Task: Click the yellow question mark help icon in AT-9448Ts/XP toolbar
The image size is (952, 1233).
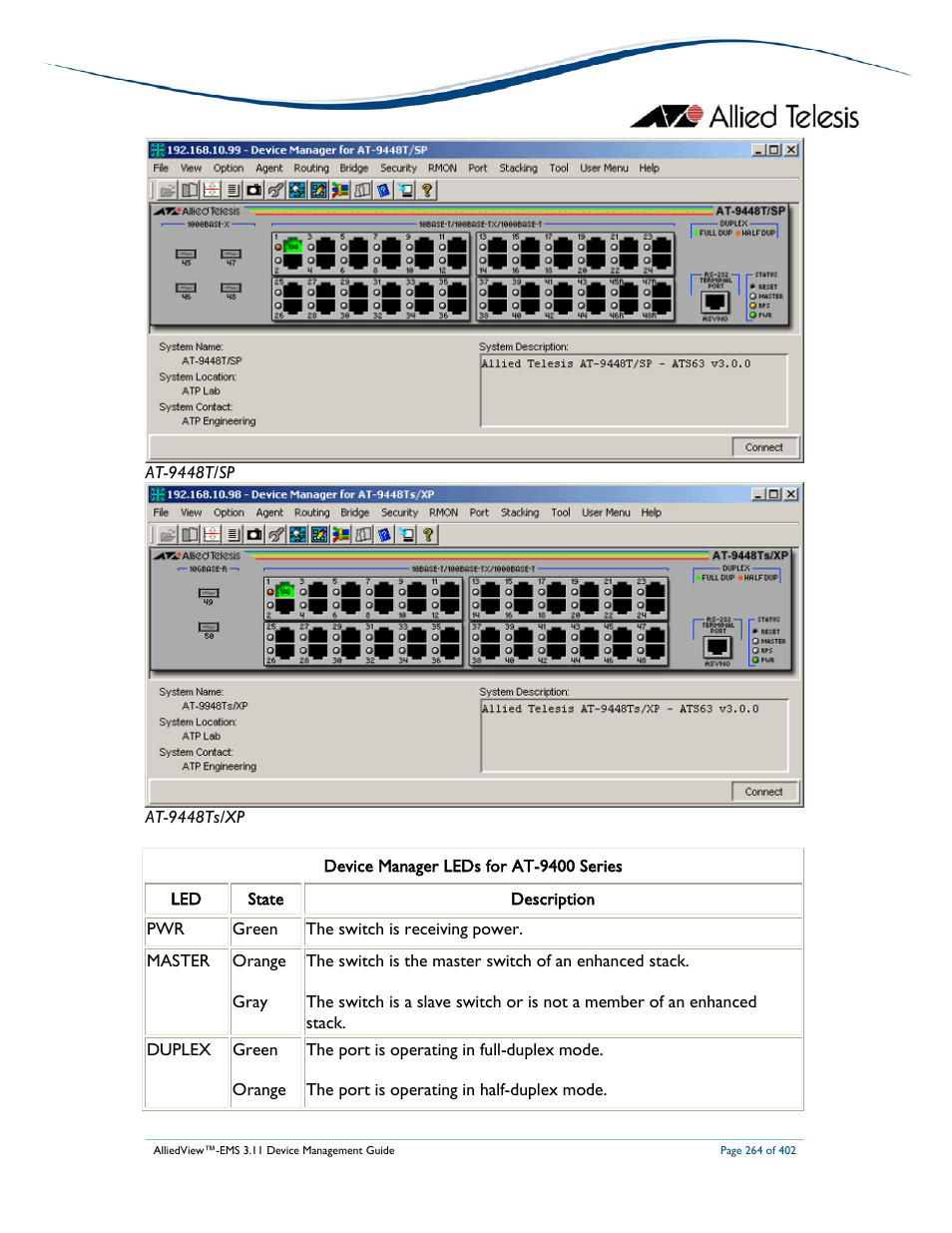Action: tap(428, 534)
